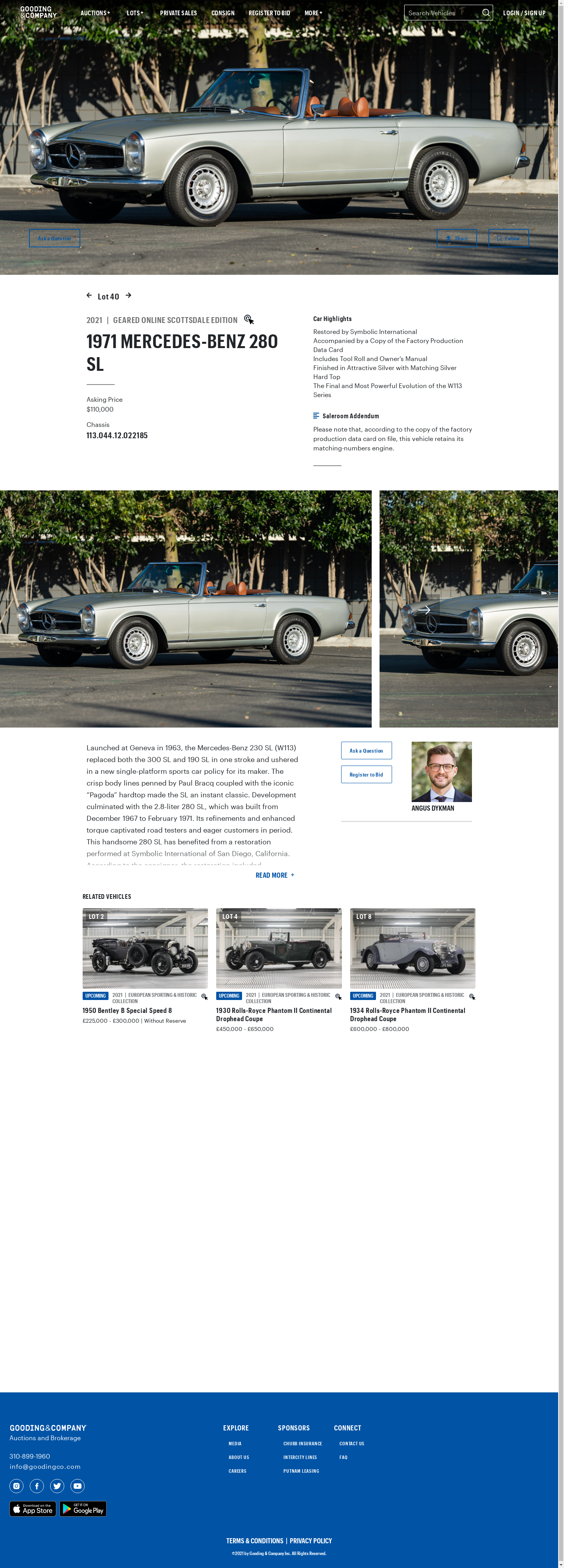Image resolution: width=564 pixels, height=1568 pixels.
Task: Expand the More menu
Action: click(313, 13)
